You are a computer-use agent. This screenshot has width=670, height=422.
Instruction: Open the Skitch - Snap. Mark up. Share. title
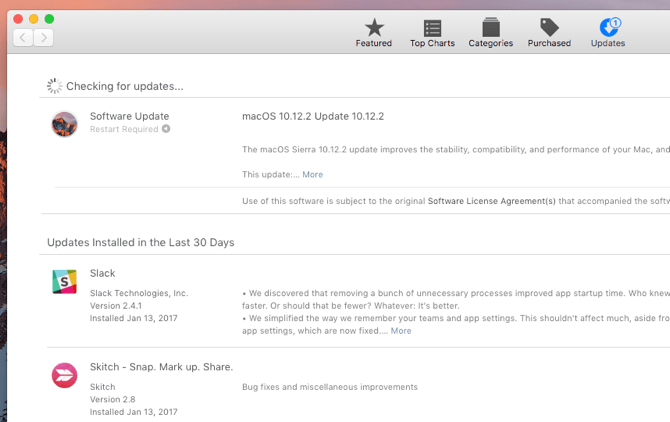pos(161,367)
